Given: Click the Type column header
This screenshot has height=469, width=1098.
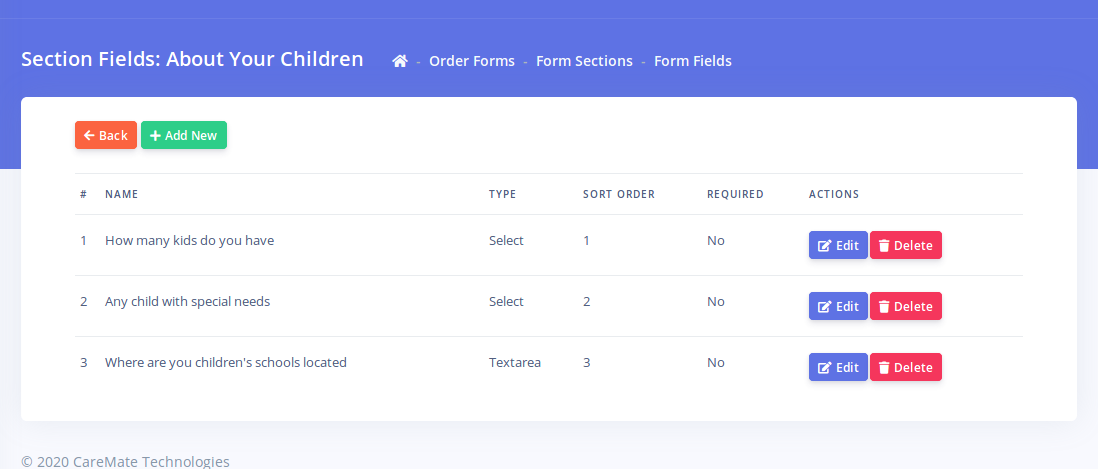Looking at the screenshot, I should [502, 194].
